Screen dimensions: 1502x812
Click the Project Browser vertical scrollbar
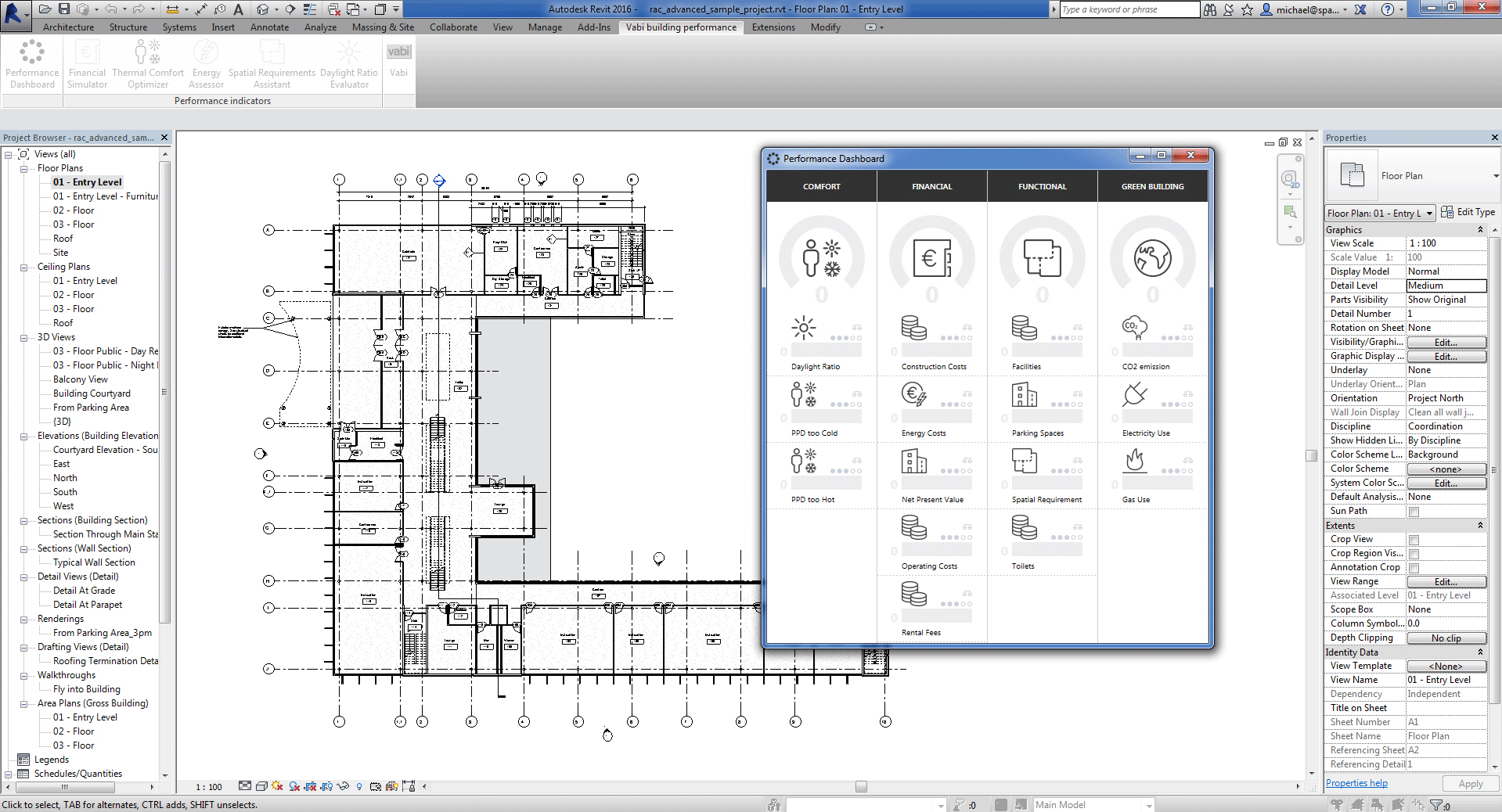coord(164,391)
